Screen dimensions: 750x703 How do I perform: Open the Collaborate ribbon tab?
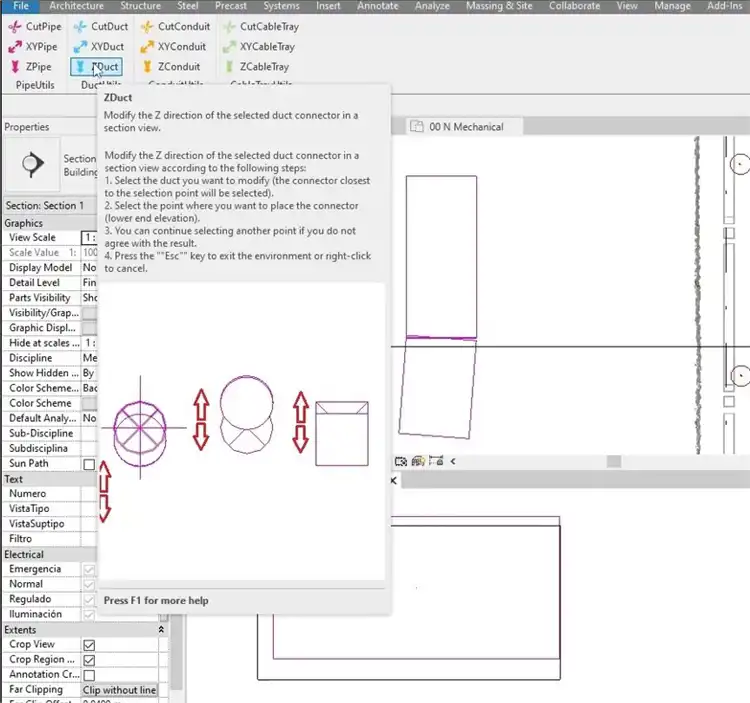(574, 6)
